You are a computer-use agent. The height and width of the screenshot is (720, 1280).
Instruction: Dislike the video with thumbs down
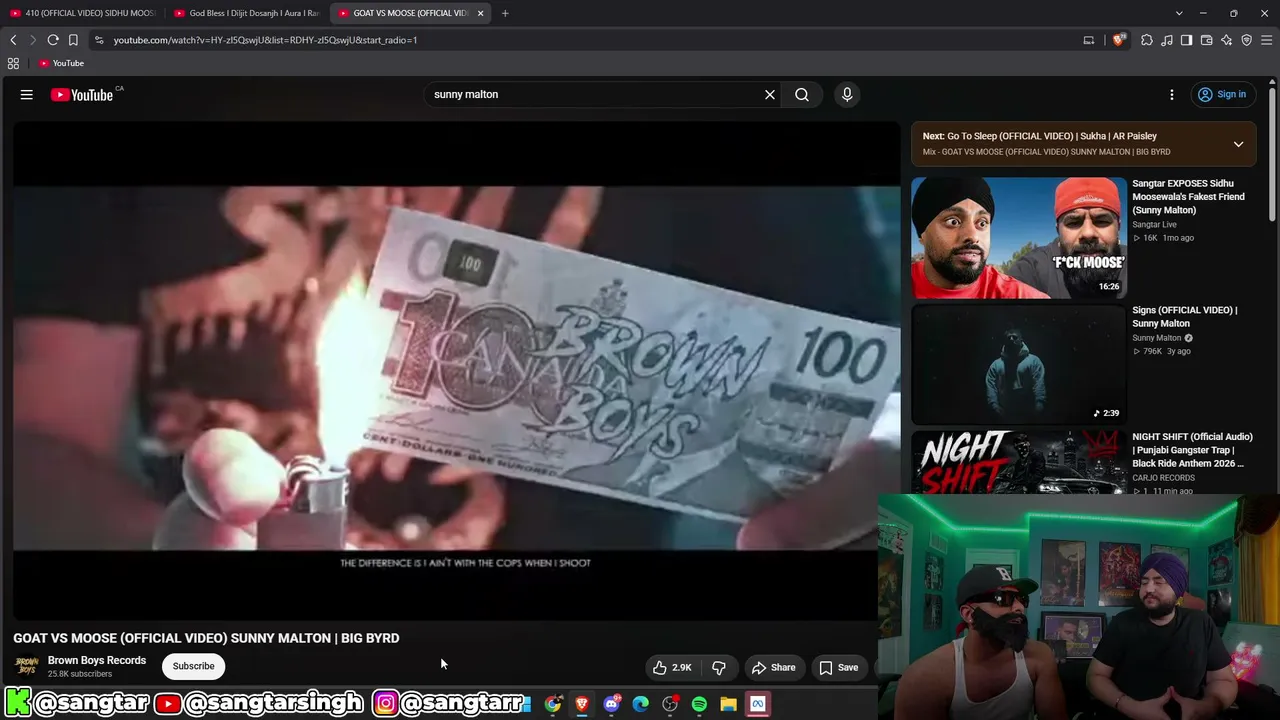[x=719, y=667]
